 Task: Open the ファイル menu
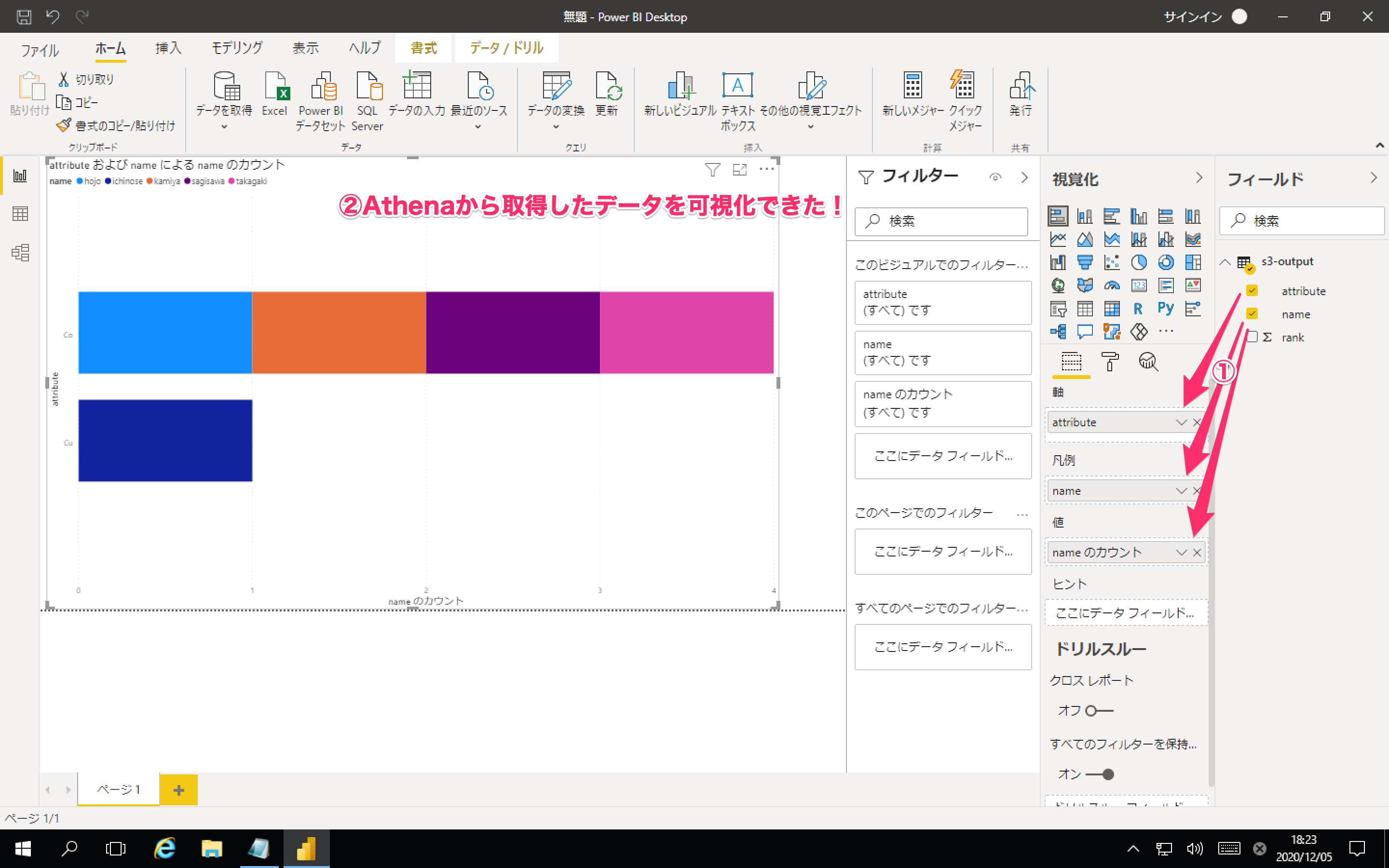coord(40,51)
